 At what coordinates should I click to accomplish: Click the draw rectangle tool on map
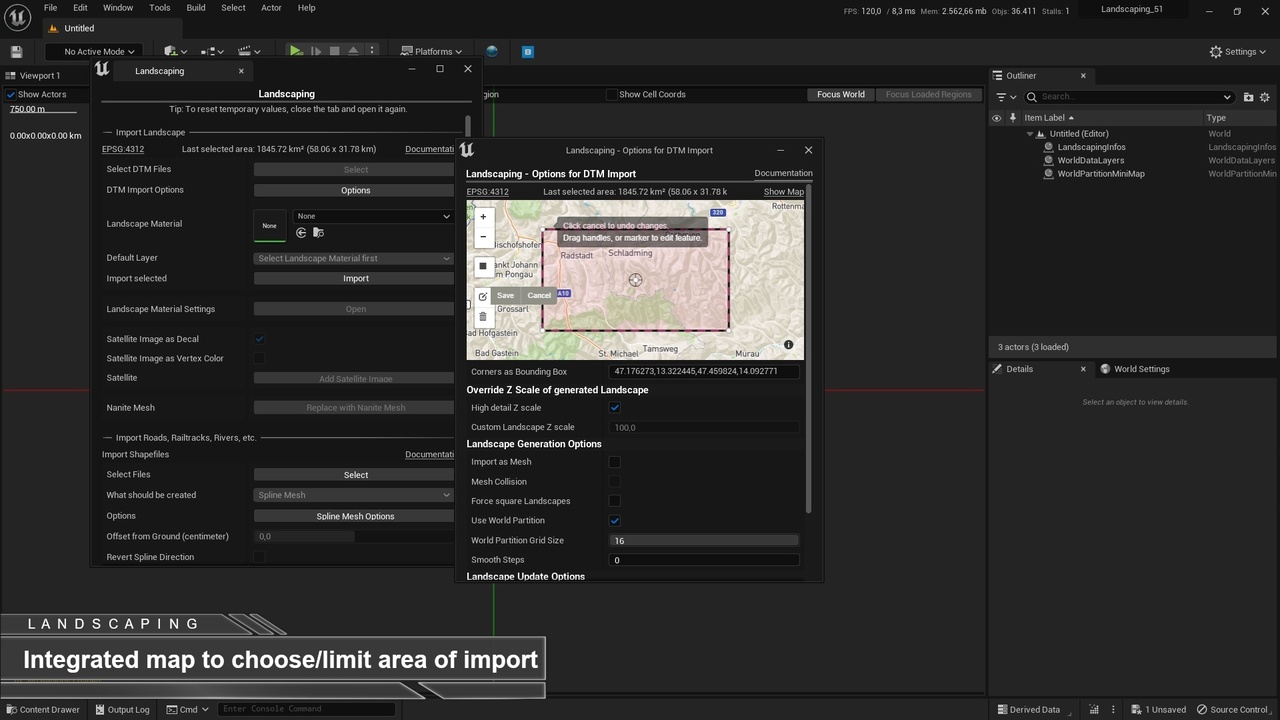tap(483, 266)
